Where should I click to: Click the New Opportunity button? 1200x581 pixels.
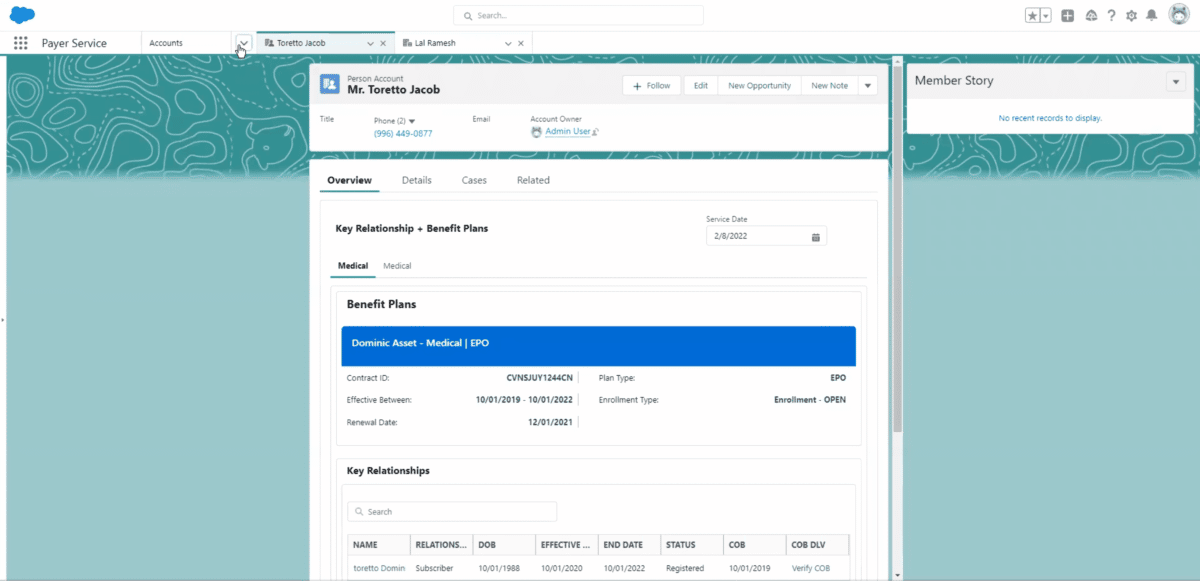759,85
